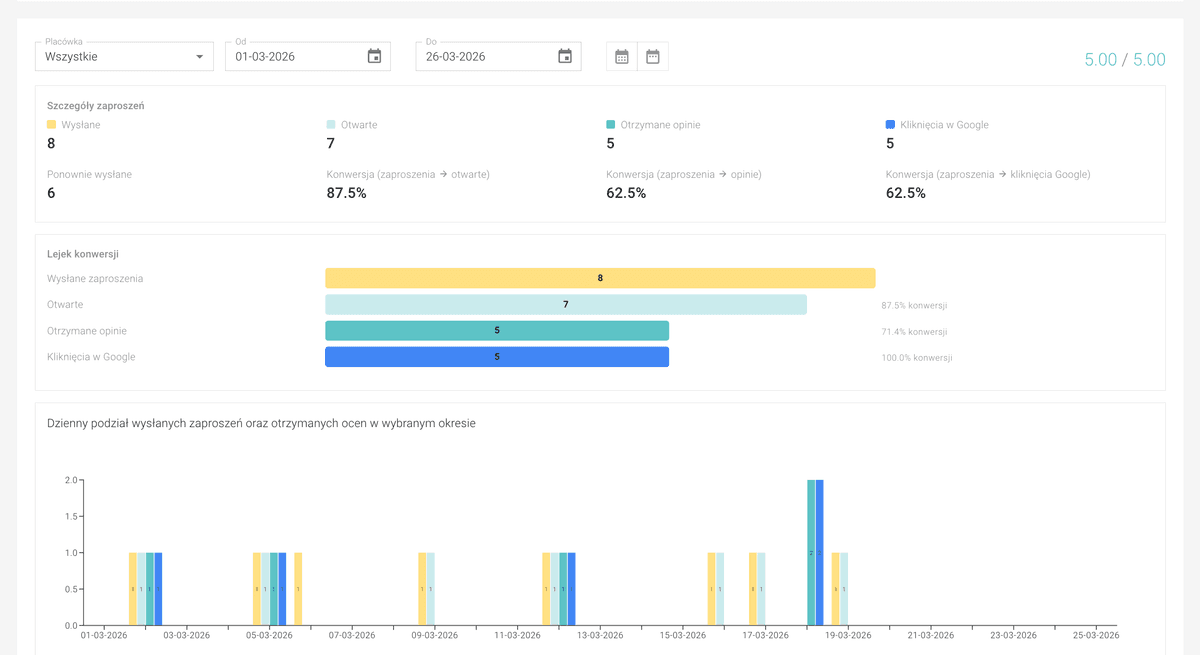The height and width of the screenshot is (655, 1200).
Task: Click the 5.00 / 5.00 rating score
Action: tap(1125, 60)
